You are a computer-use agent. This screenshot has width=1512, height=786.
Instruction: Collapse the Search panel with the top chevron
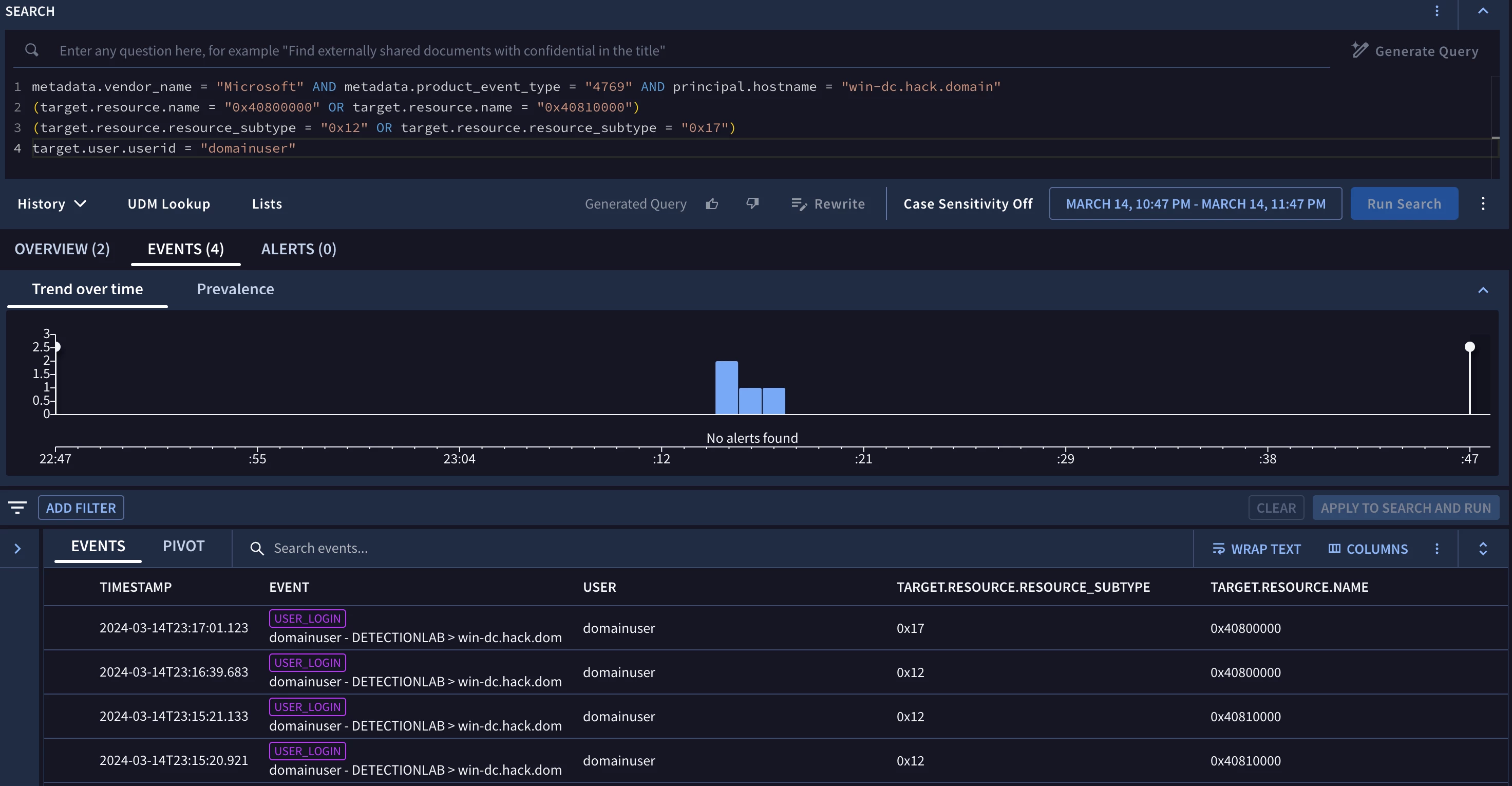point(1483,11)
